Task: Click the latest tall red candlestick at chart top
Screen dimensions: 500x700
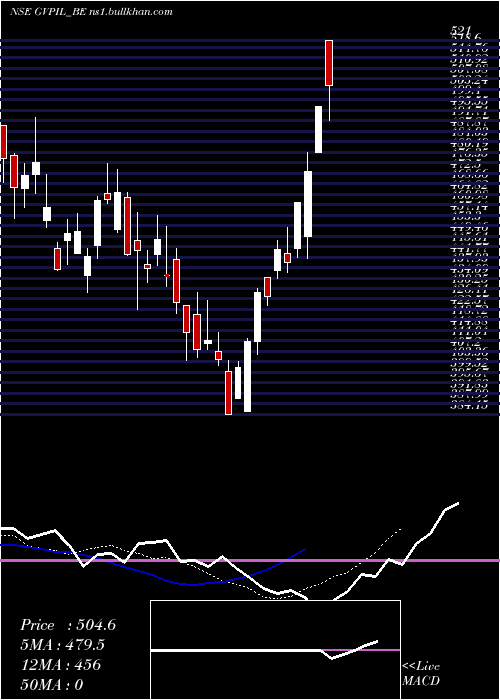Action: [x=329, y=62]
